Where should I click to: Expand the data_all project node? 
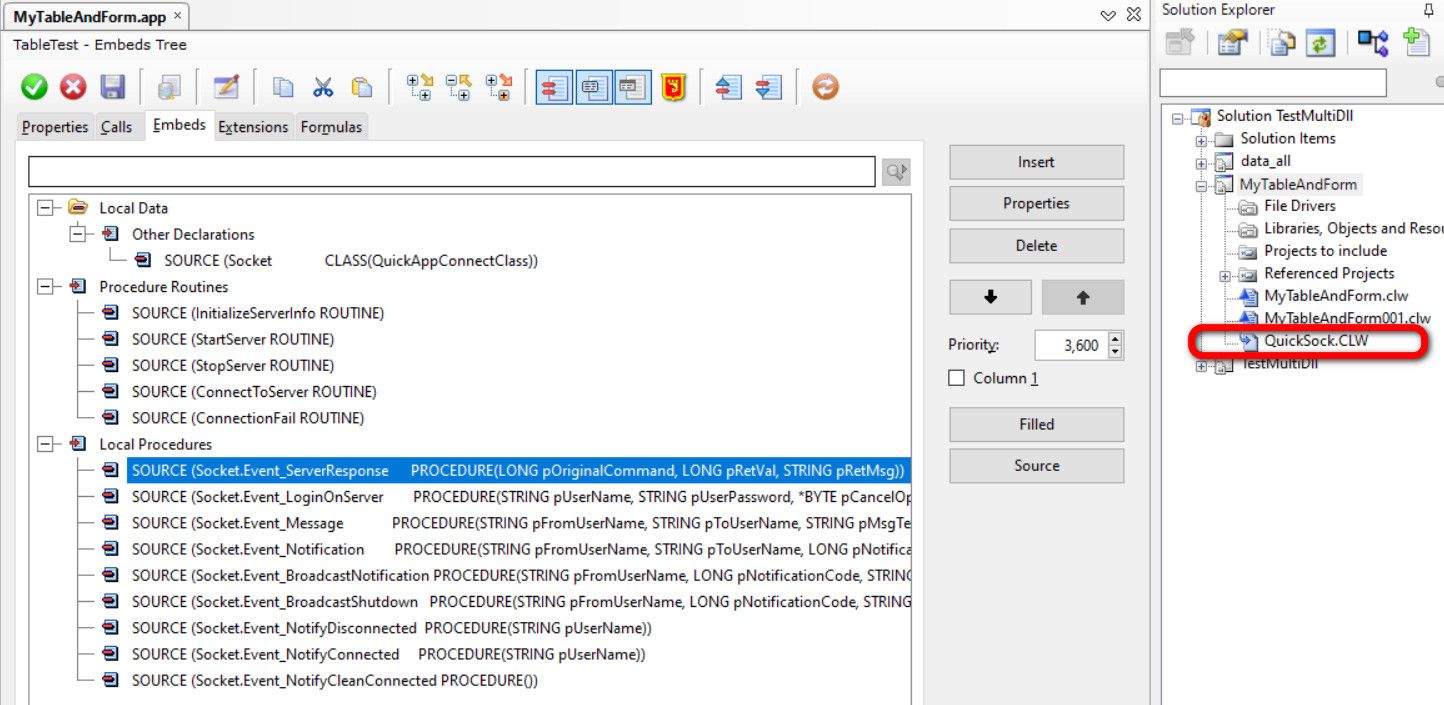pyautogui.click(x=1201, y=162)
